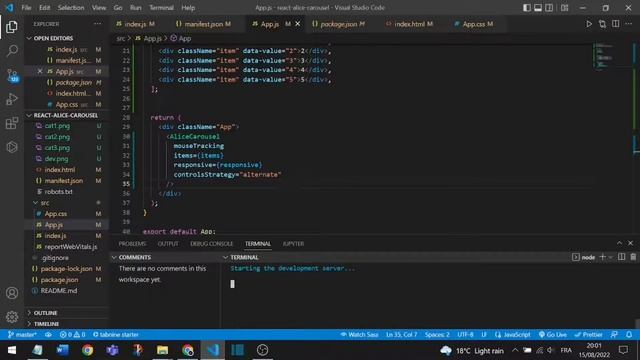Split the terminal pane
The height and width of the screenshot is (360, 640).
coord(622,257)
